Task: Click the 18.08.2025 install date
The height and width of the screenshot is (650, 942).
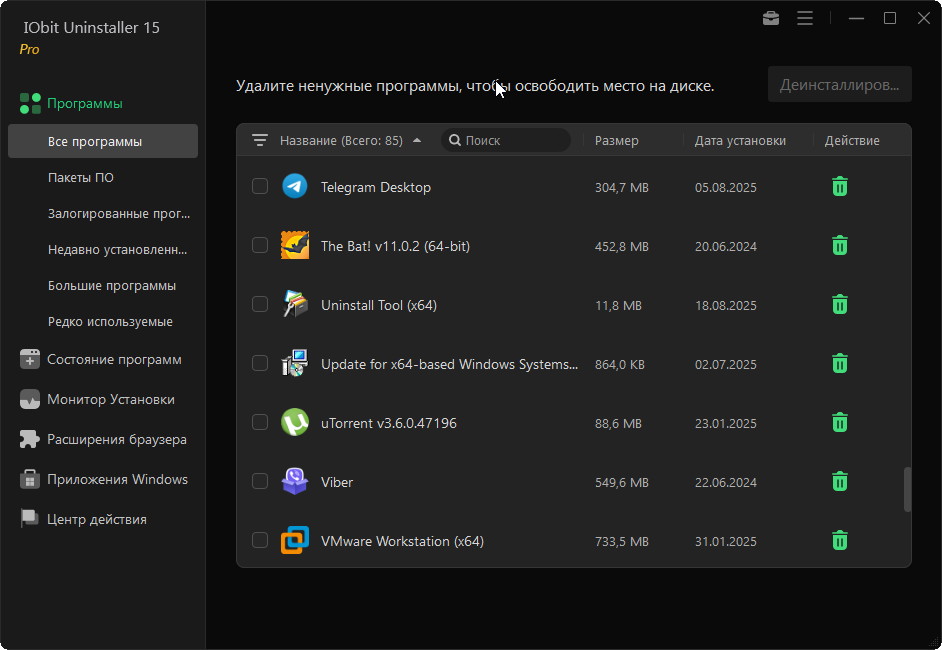Action: [x=726, y=305]
